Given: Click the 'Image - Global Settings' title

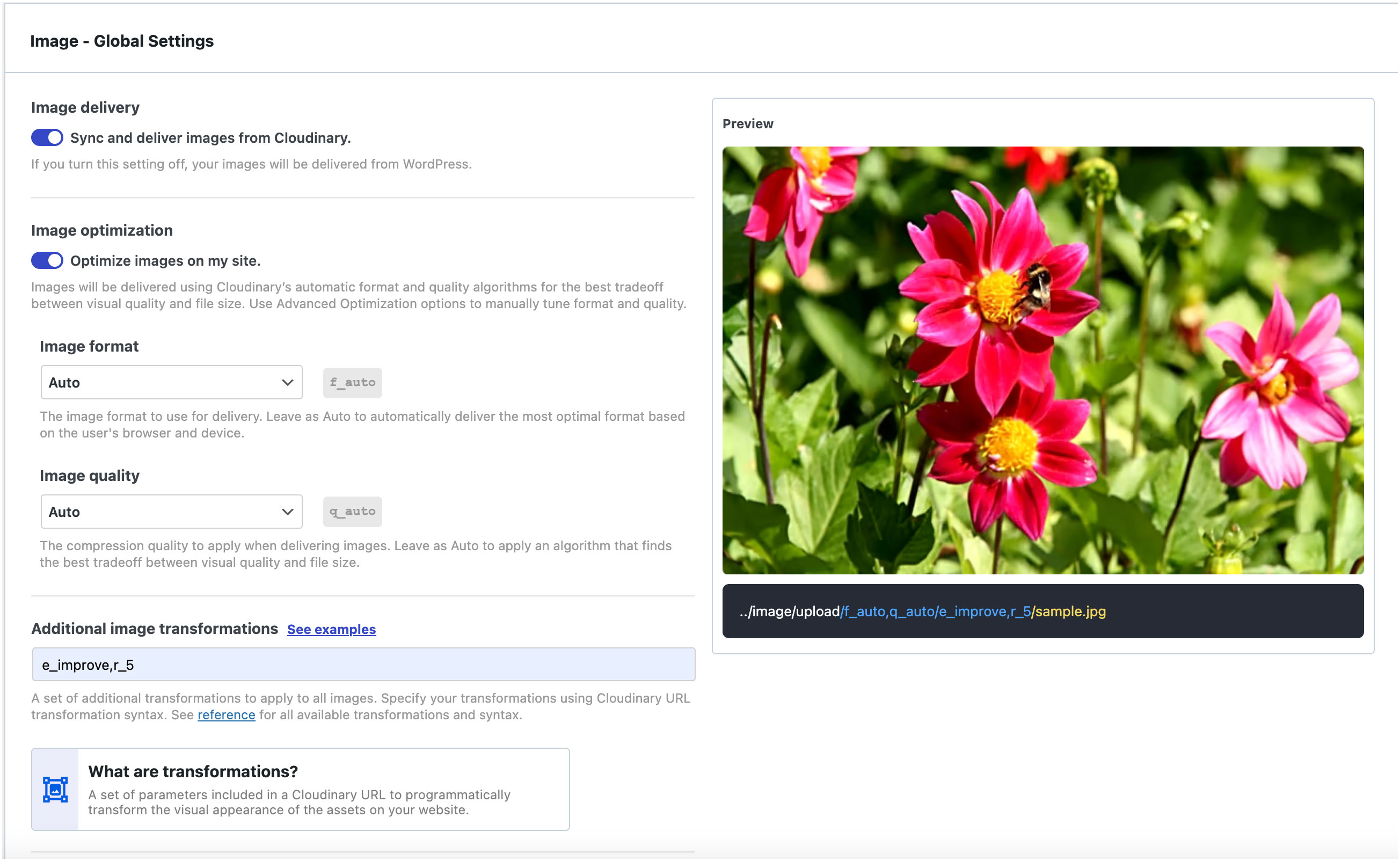Looking at the screenshot, I should tap(122, 41).
